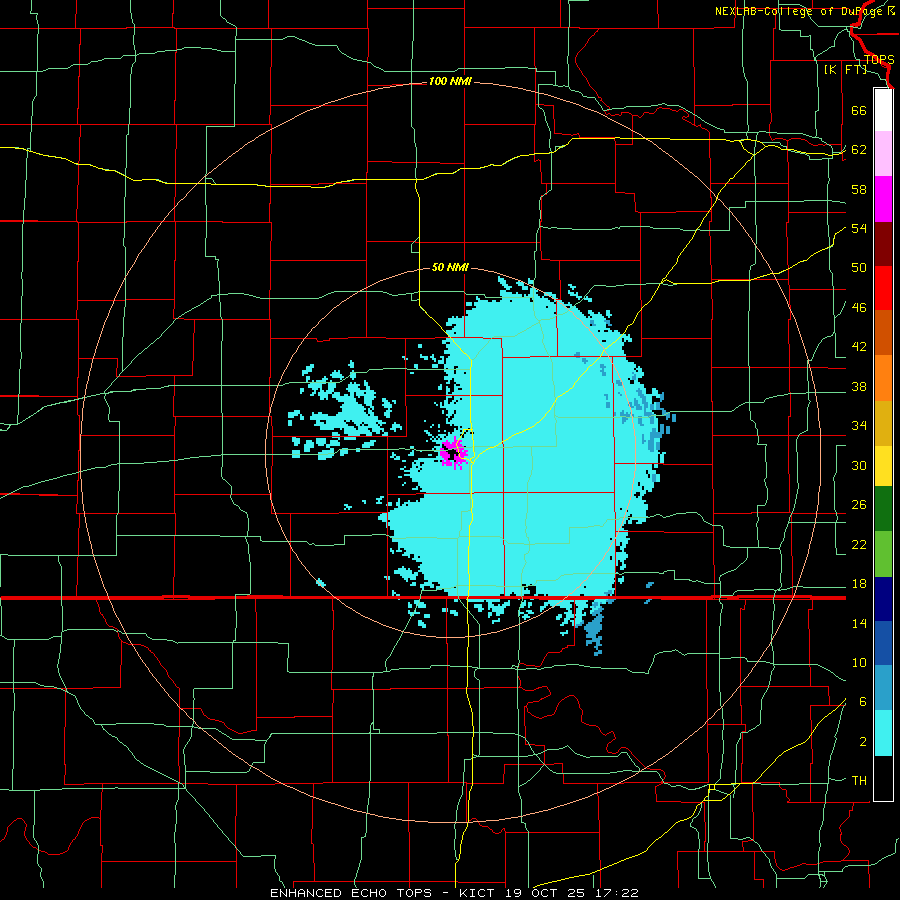Screen dimensions: 900x900
Task: Click the 50 legend value
Action: [x=859, y=268]
